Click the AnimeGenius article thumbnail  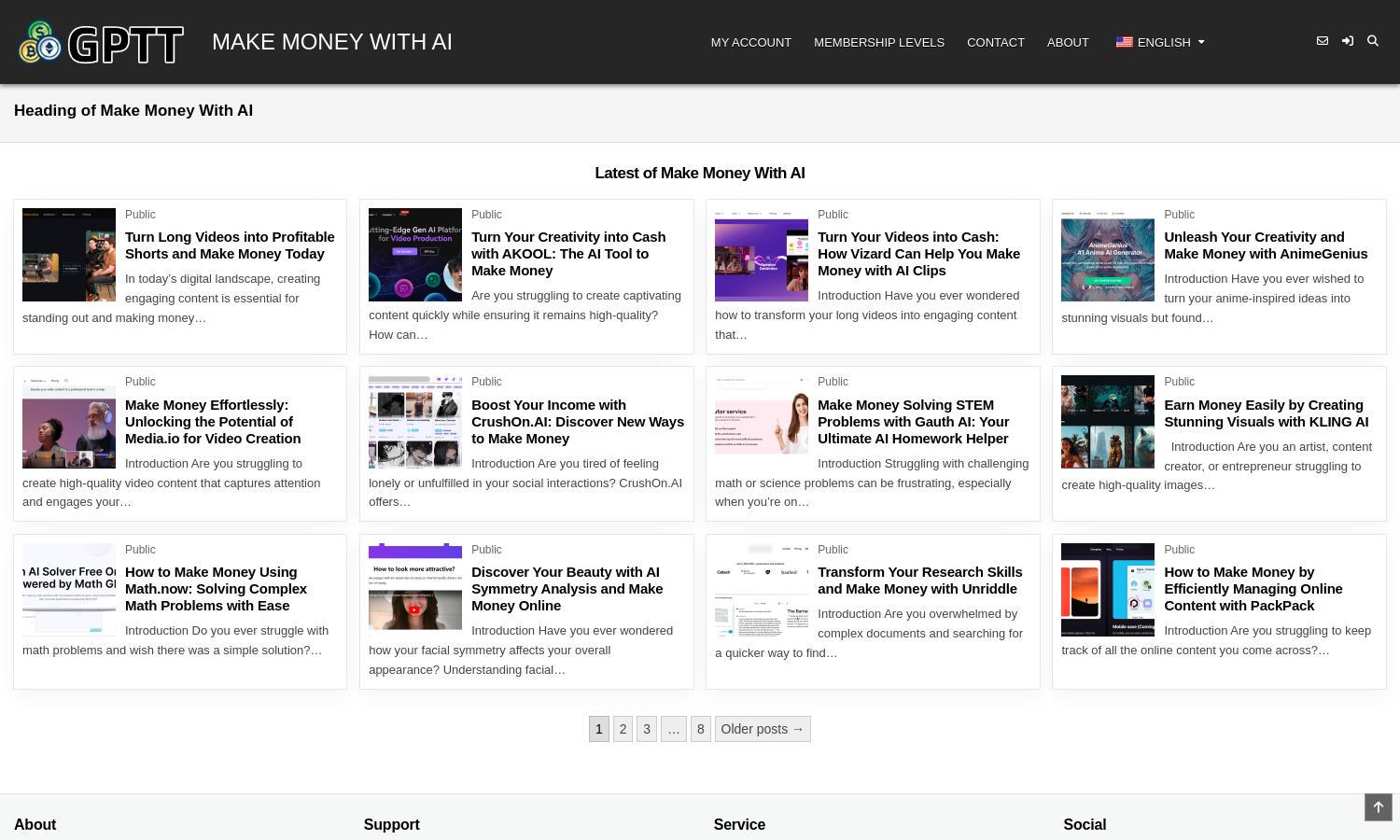coord(1108,255)
